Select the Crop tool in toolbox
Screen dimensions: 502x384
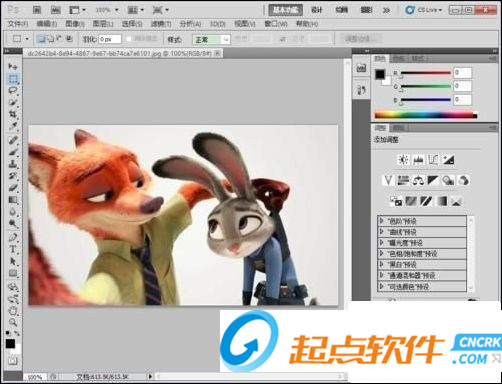pos(13,114)
